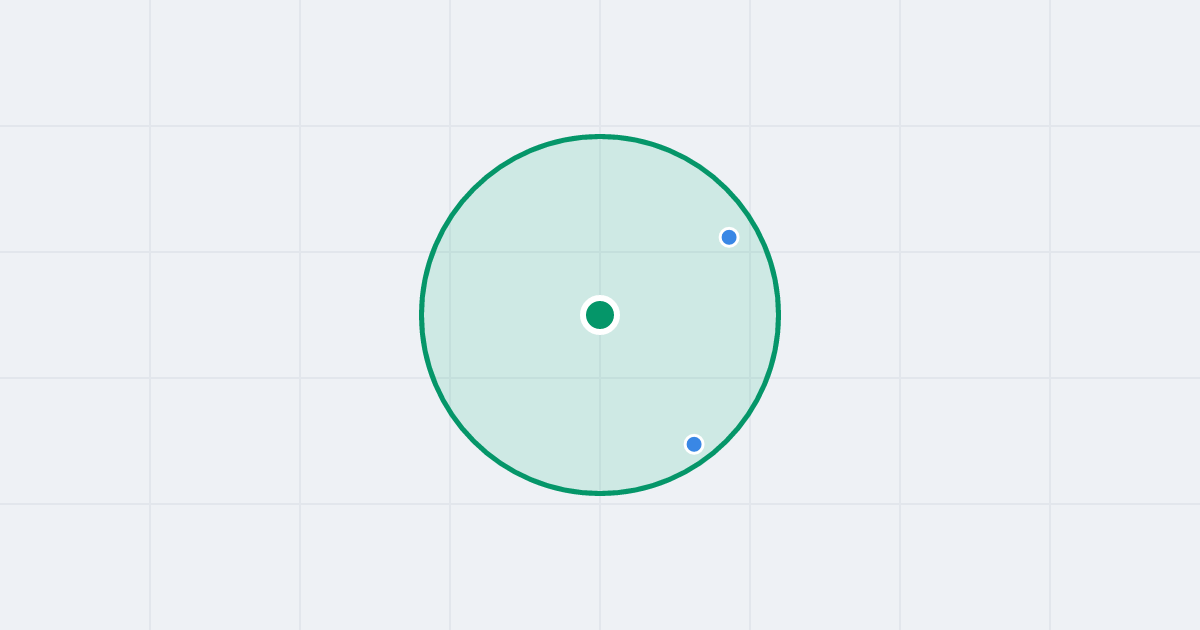This screenshot has width=1200, height=630.
Task: Click the green center marker of the circle
Action: click(600, 315)
